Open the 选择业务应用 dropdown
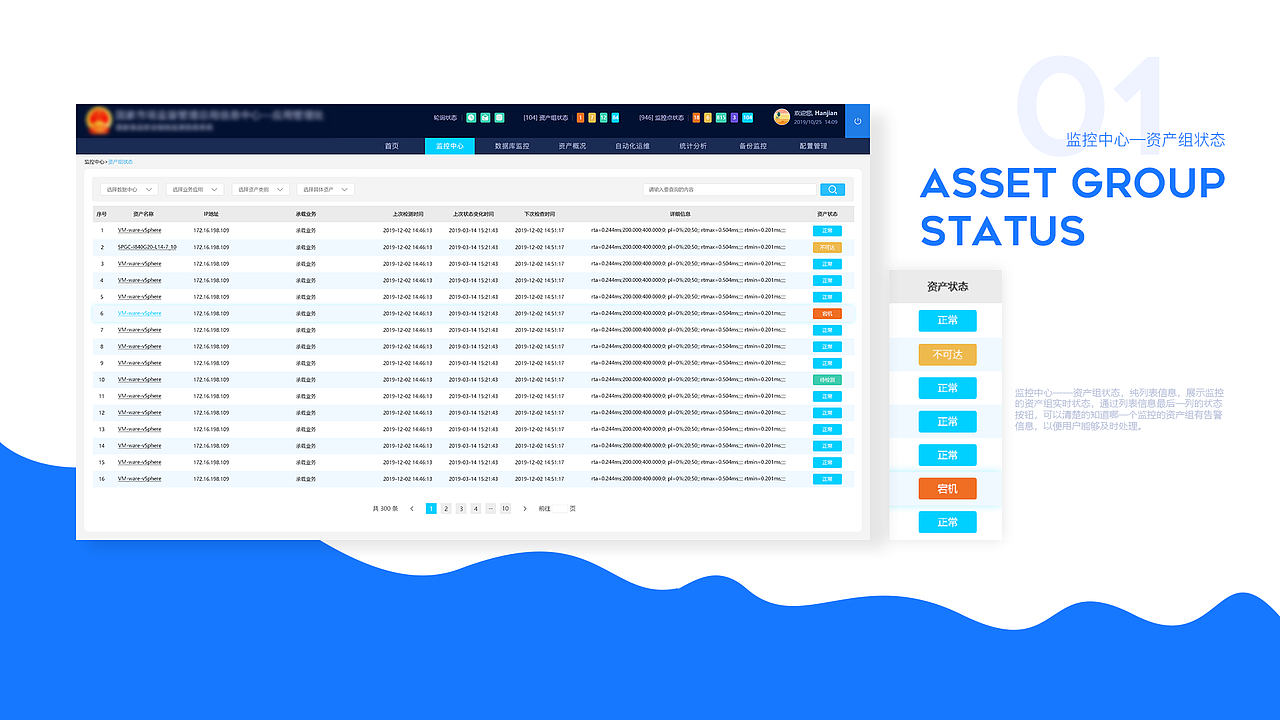Image resolution: width=1280 pixels, height=720 pixels. tap(194, 189)
